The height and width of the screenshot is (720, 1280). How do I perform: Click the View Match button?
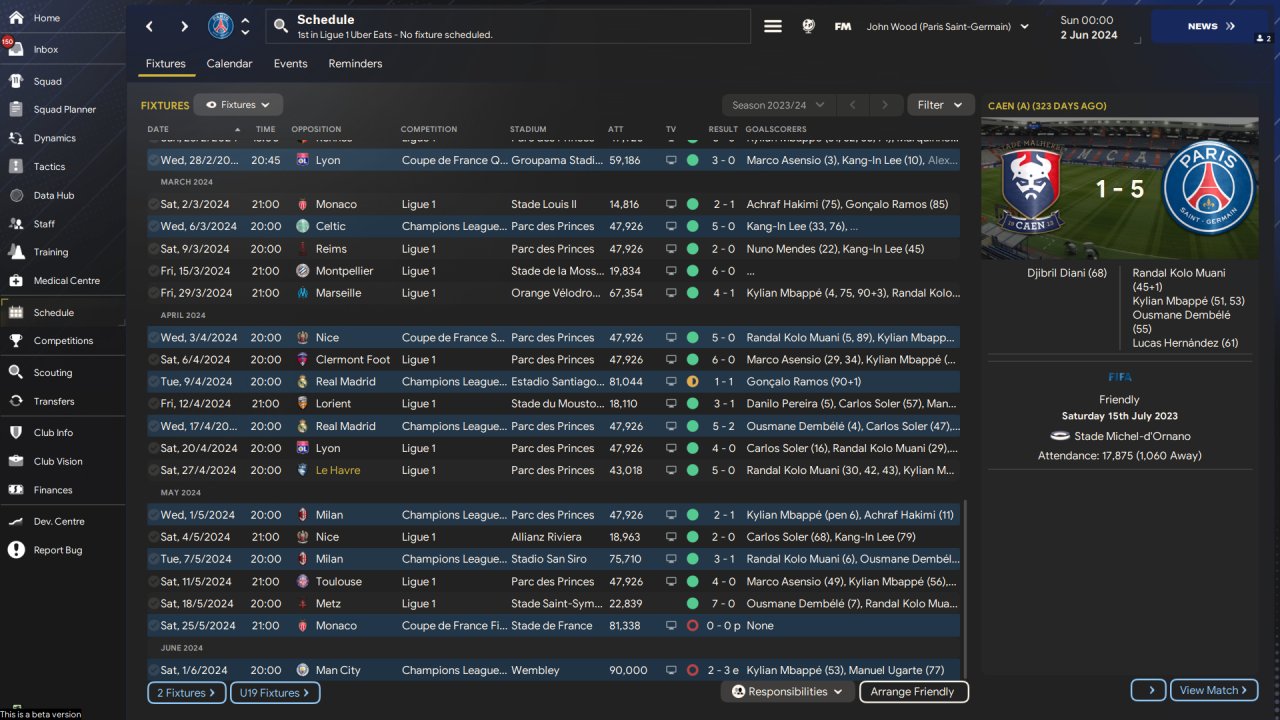(x=1214, y=690)
